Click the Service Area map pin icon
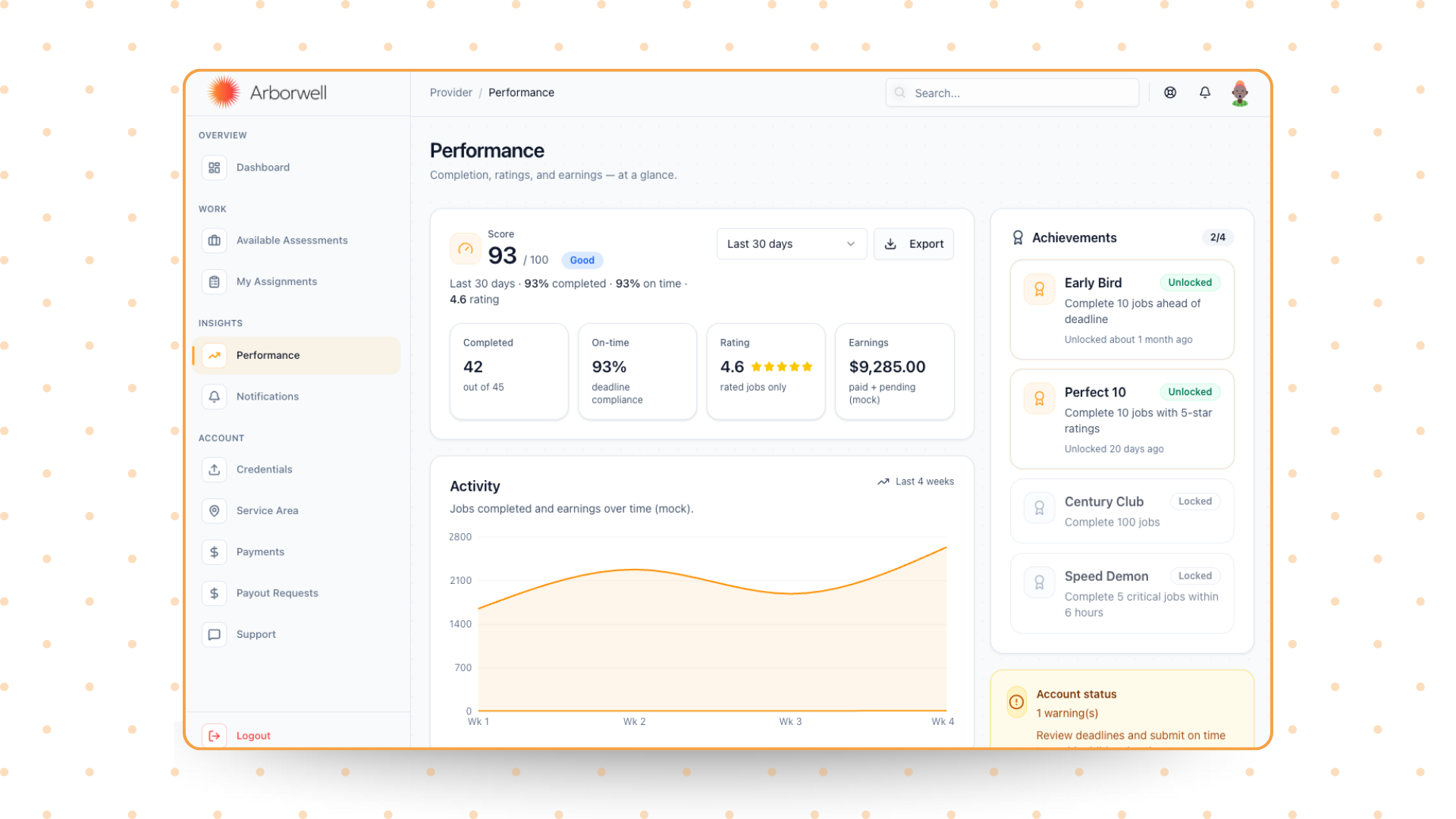Viewport: 1456px width, 819px height. [x=215, y=511]
